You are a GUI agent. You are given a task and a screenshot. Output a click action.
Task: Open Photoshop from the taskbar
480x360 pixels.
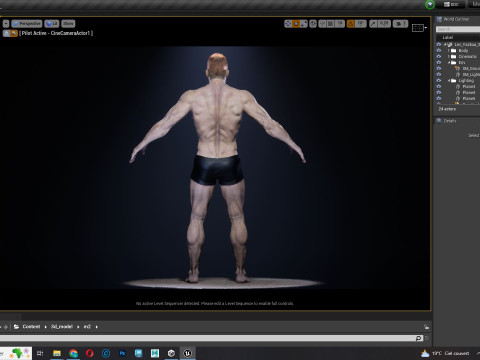(122, 353)
